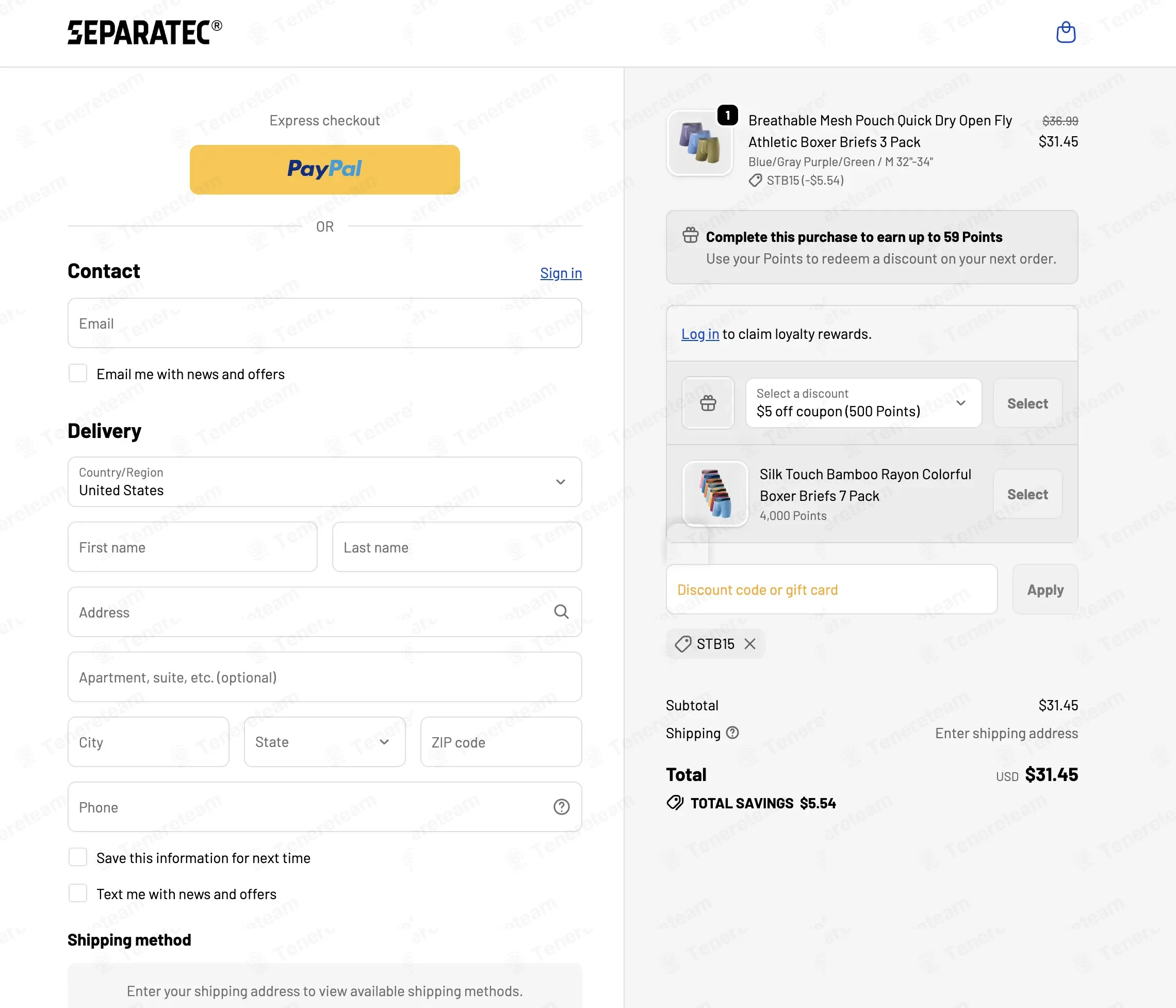Open the shopping bag cart icon
This screenshot has width=1176, height=1008.
point(1066,32)
